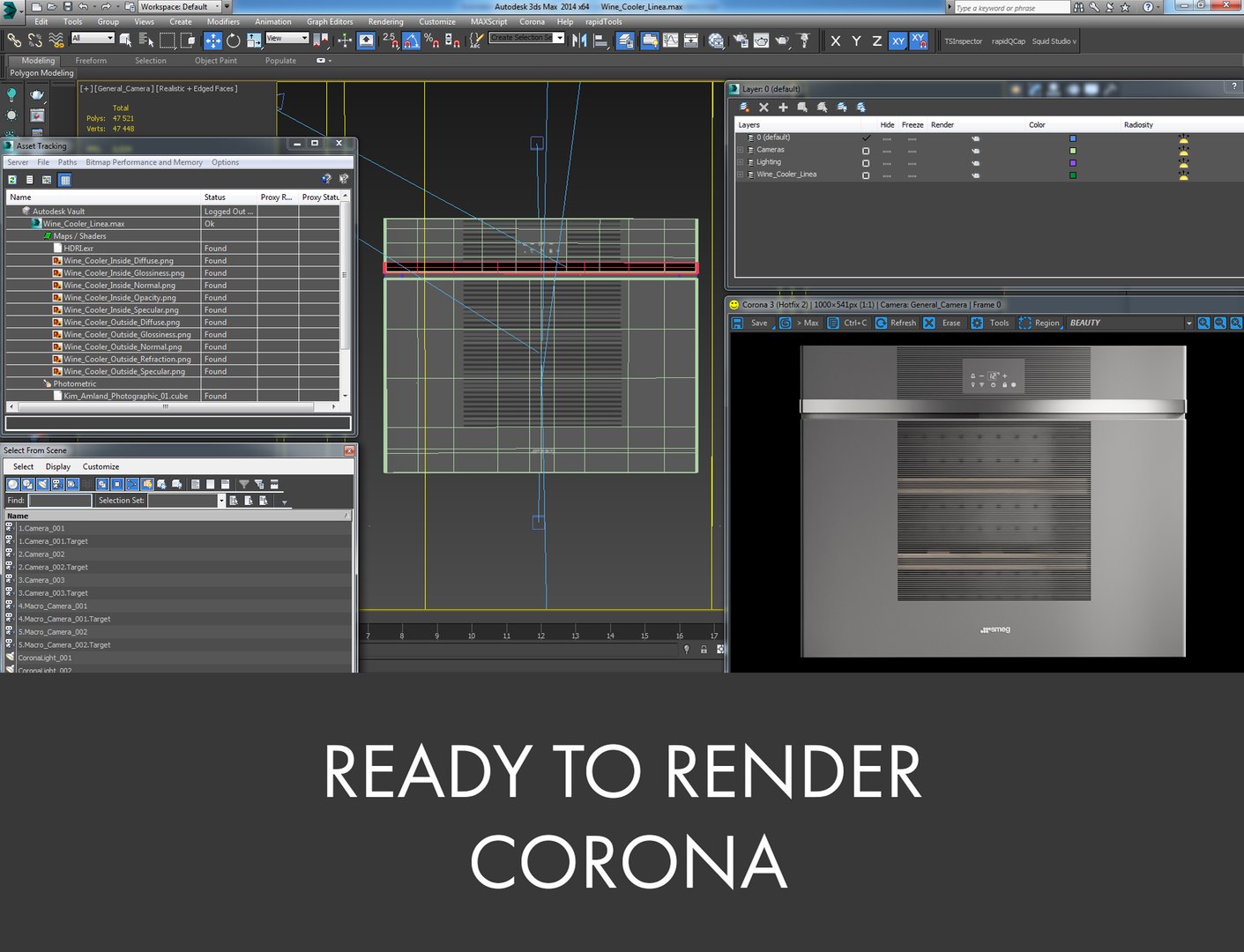Click the Region button in Corona frame buffer

point(1039,323)
